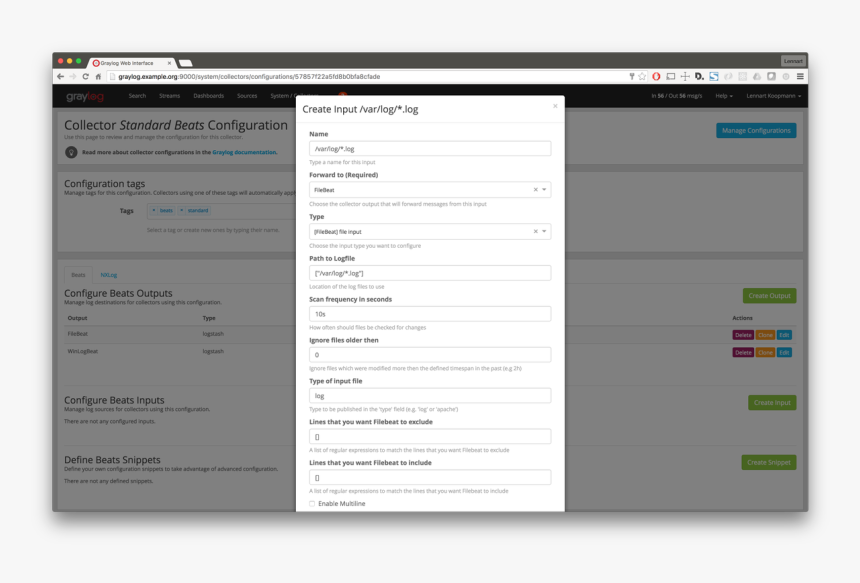Click the Type of input file field
This screenshot has width=860, height=583.
tap(430, 395)
